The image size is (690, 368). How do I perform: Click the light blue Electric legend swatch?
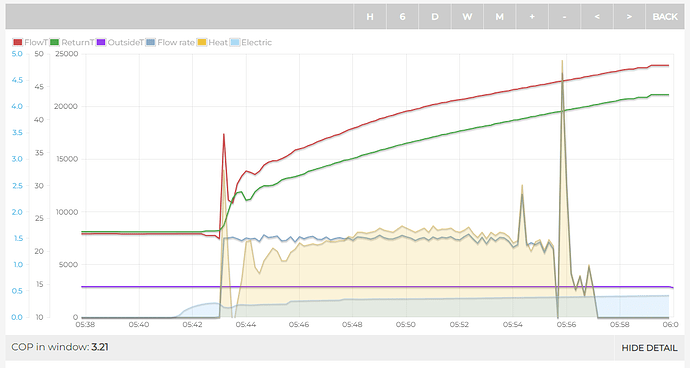pyautogui.click(x=235, y=42)
